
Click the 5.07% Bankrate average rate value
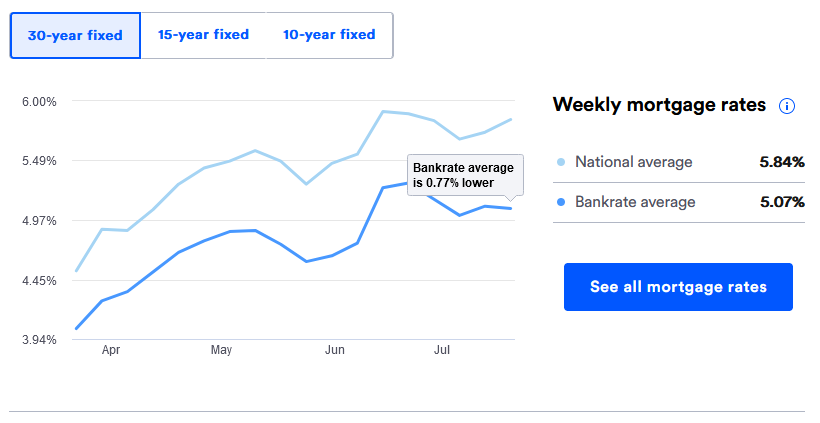[x=781, y=202]
